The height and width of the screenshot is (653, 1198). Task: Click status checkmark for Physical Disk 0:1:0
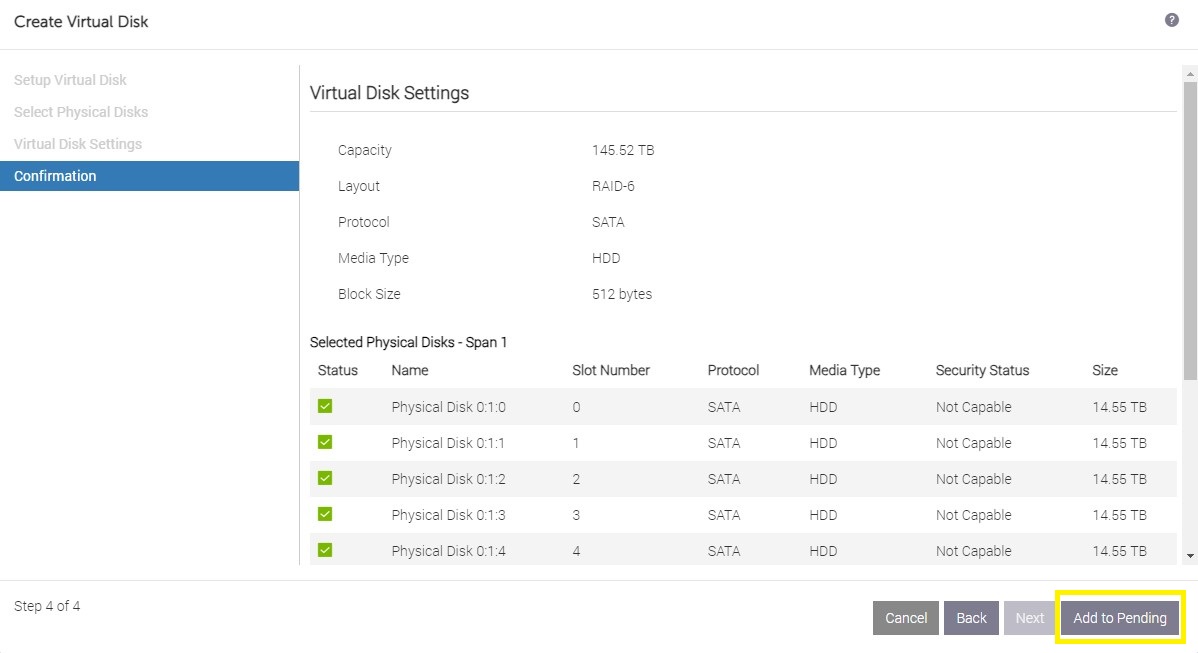click(325, 406)
